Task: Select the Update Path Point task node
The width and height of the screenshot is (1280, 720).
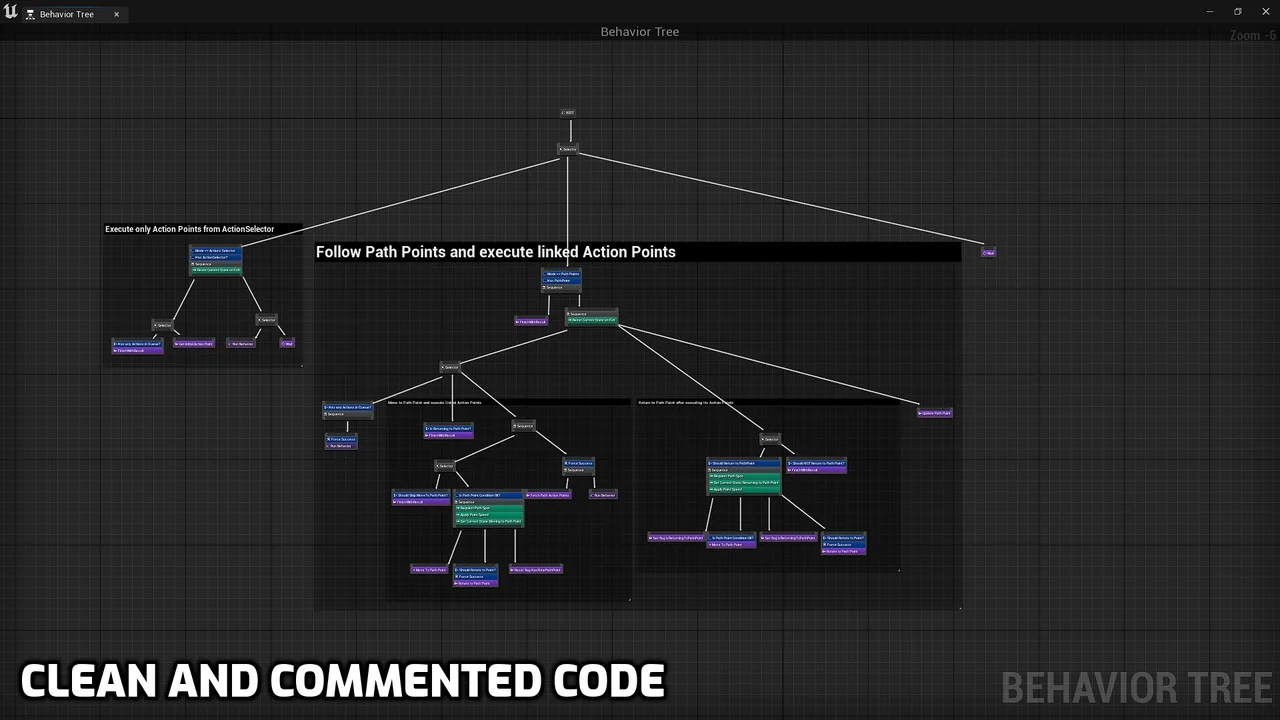Action: click(935, 413)
